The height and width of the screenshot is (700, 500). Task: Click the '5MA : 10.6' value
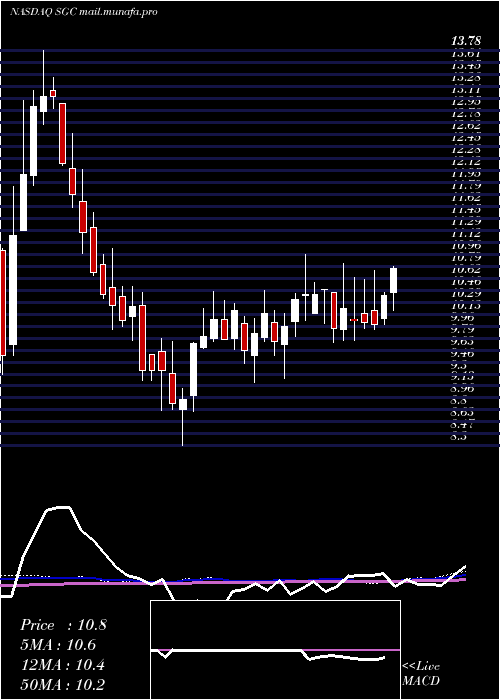(58, 645)
